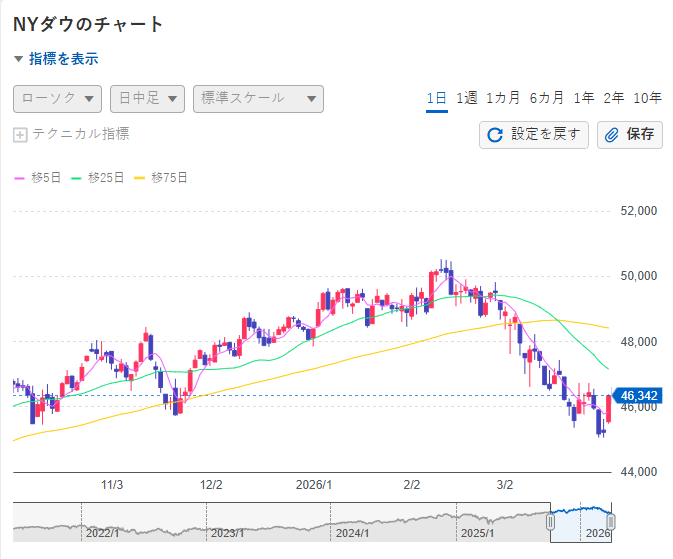Select the 2年 range tab
673x559 pixels.
click(x=614, y=98)
